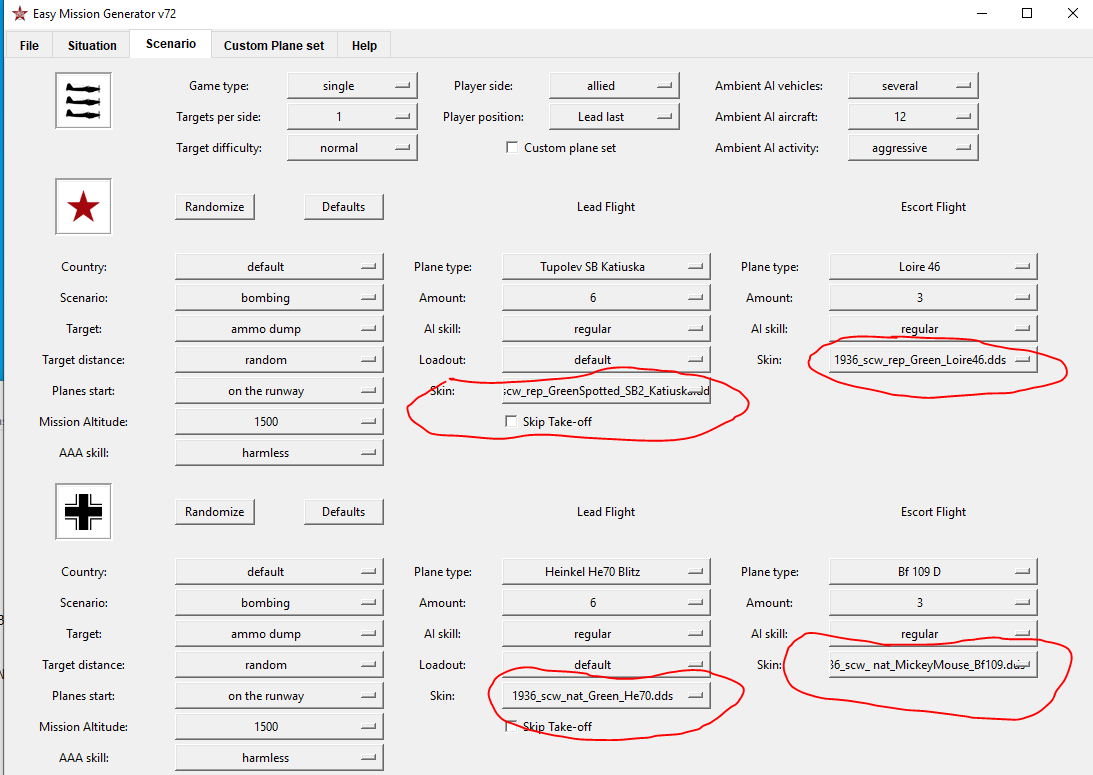
Task: Open the Custom Plane set tab
Action: point(274,45)
